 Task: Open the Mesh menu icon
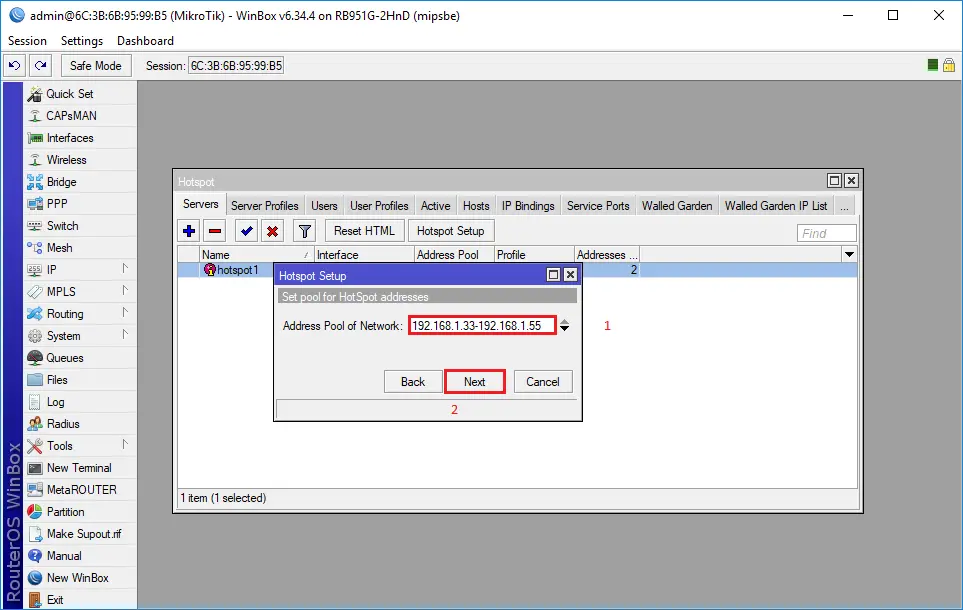pyautogui.click(x=35, y=248)
